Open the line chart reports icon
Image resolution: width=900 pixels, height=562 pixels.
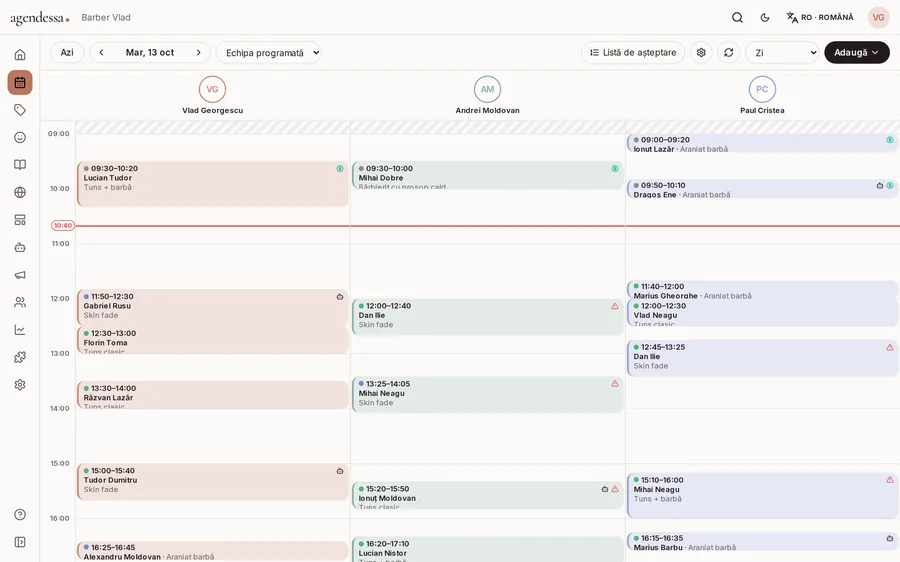pyautogui.click(x=20, y=330)
